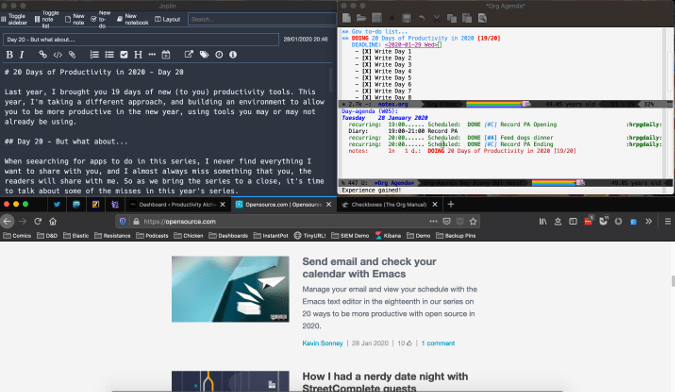Click Emacs copy toolbar icon
The image size is (675, 392).
pos(452,18)
